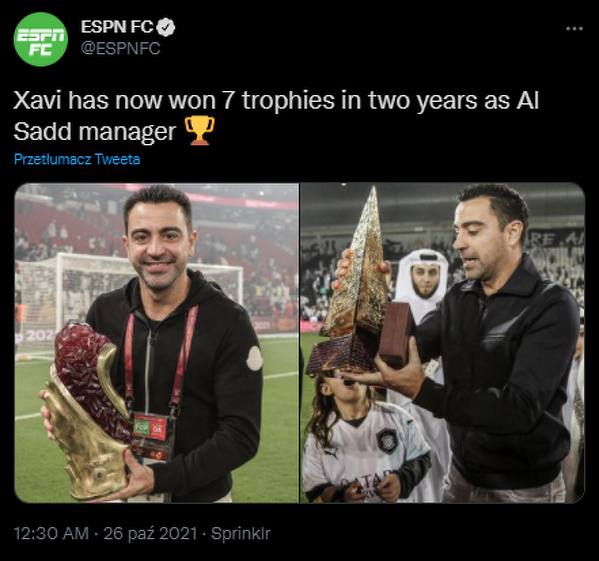Click the golden boot trophy in left photo

[x=89, y=411]
